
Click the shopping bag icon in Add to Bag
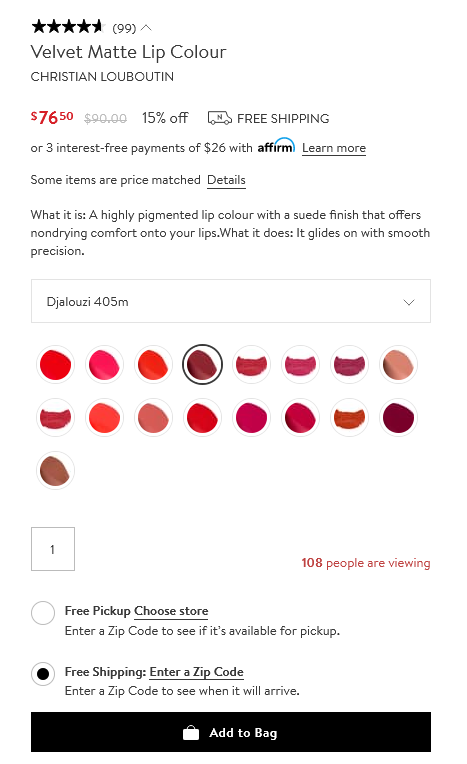pyautogui.click(x=191, y=733)
